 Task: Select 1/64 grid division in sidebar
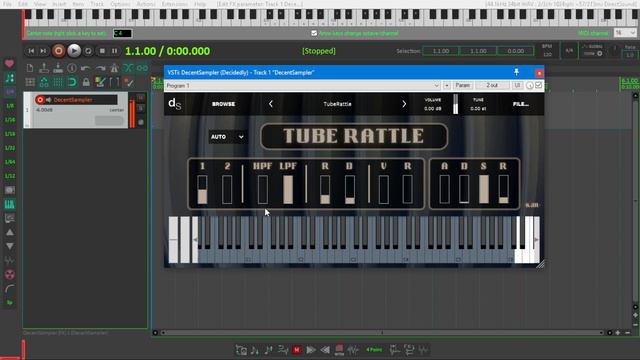coord(9,162)
